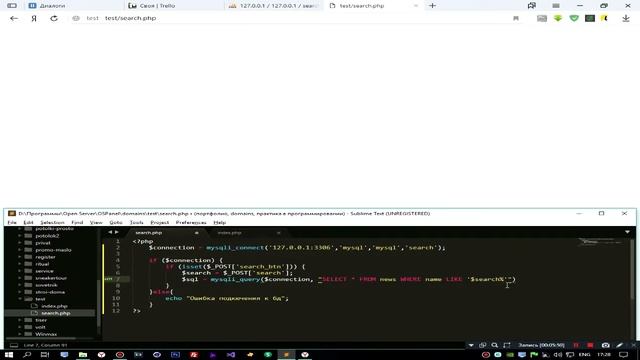Switch the ENG input language

pos(584,355)
